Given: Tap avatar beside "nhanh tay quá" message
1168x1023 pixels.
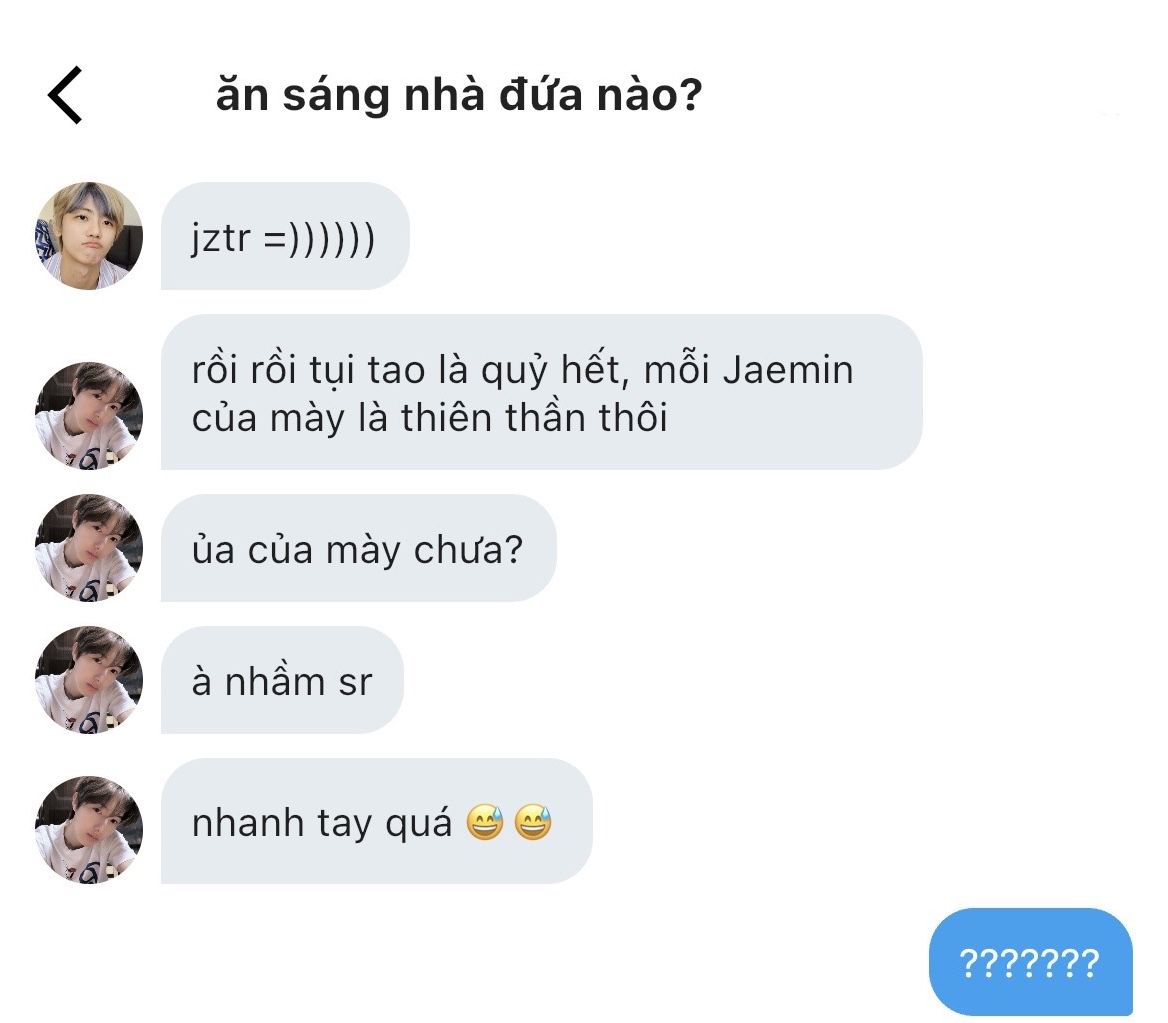Looking at the screenshot, I should (x=89, y=829).
